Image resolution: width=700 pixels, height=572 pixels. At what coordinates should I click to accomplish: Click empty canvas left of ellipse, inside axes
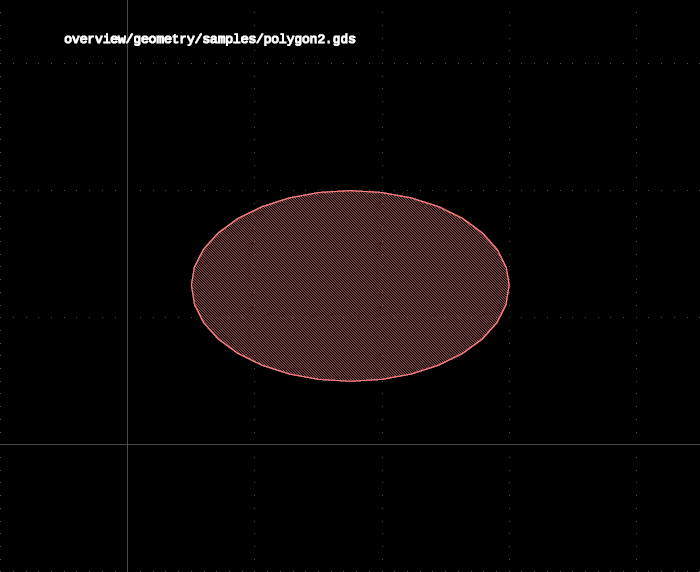158,286
